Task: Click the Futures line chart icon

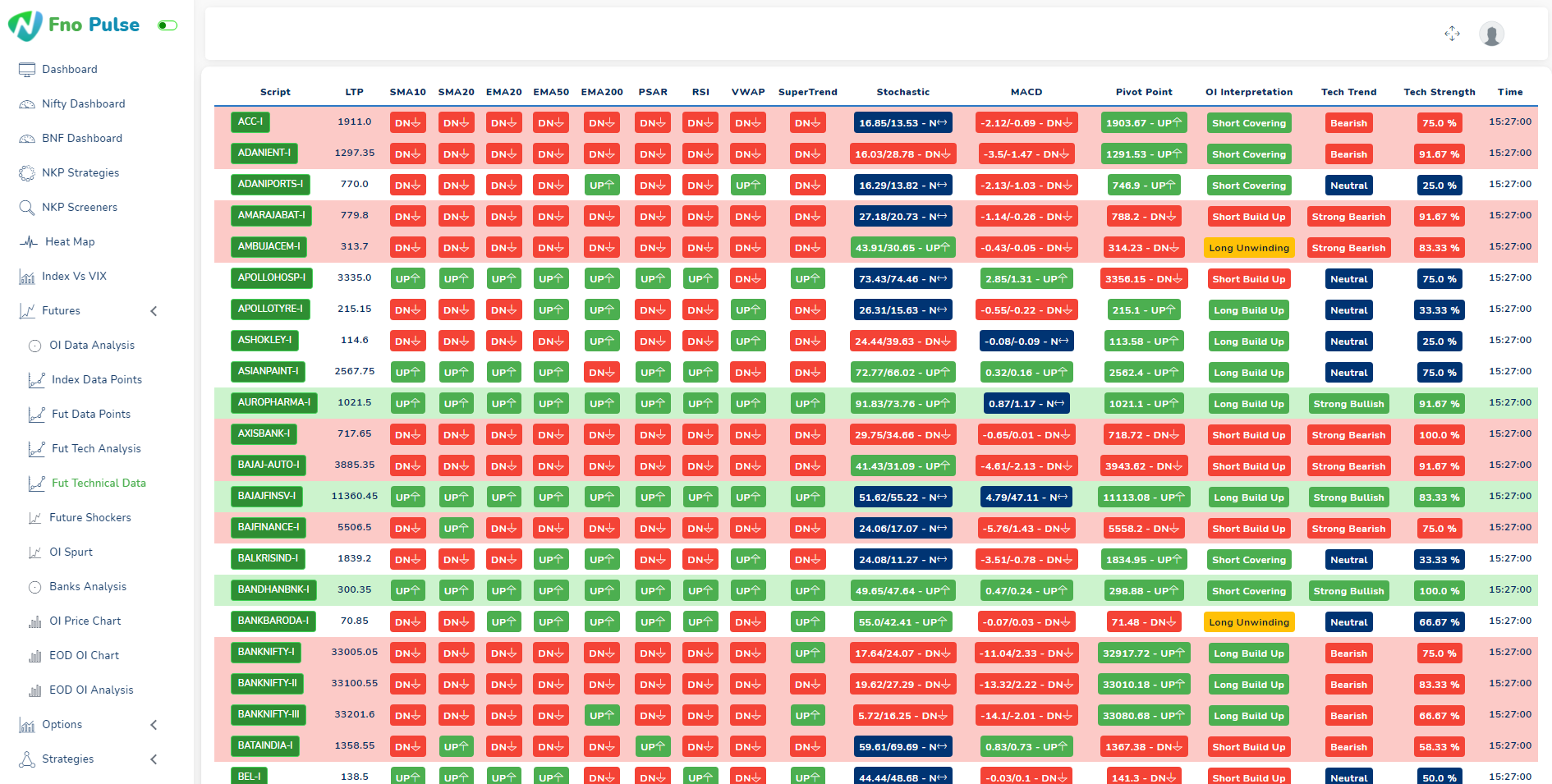Action: click(27, 311)
